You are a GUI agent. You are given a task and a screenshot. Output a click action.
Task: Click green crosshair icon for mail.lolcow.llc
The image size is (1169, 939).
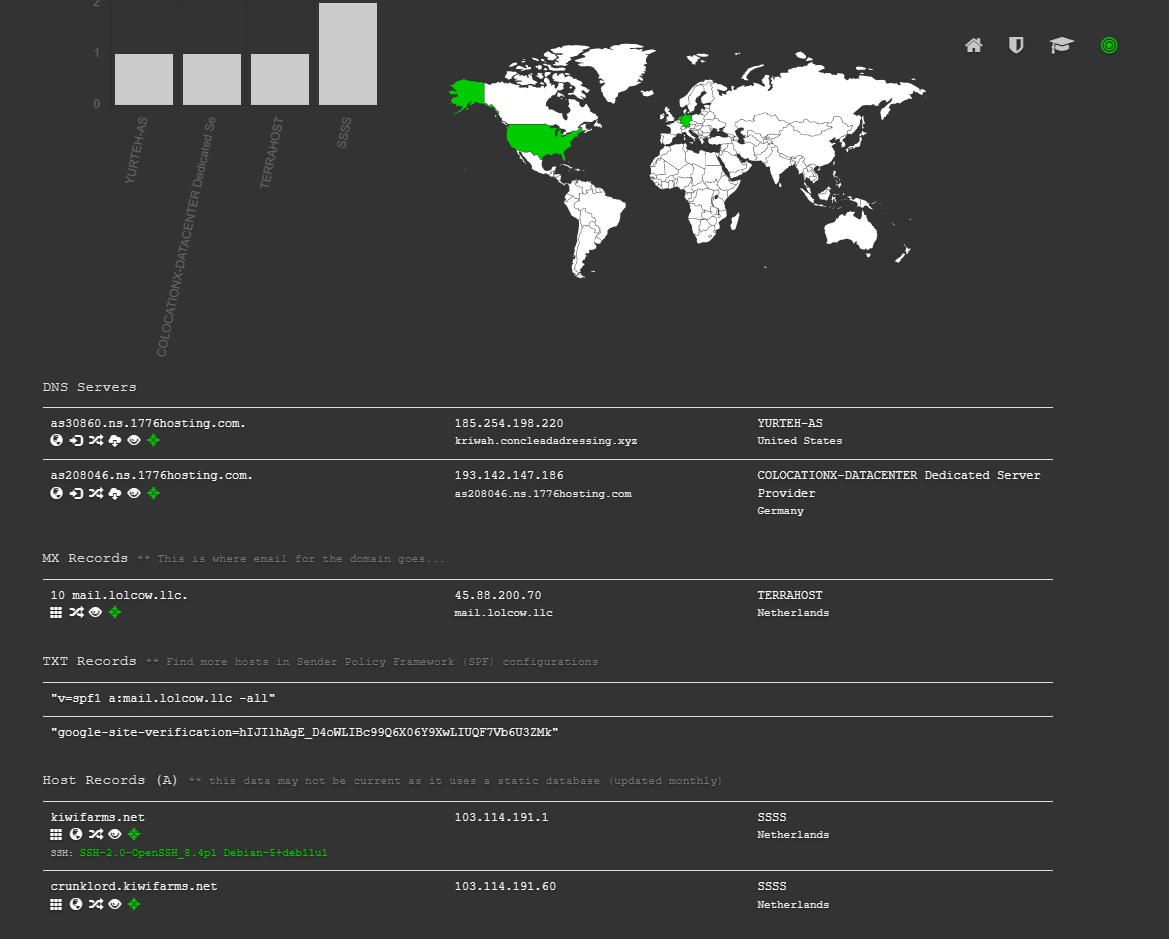click(115, 612)
